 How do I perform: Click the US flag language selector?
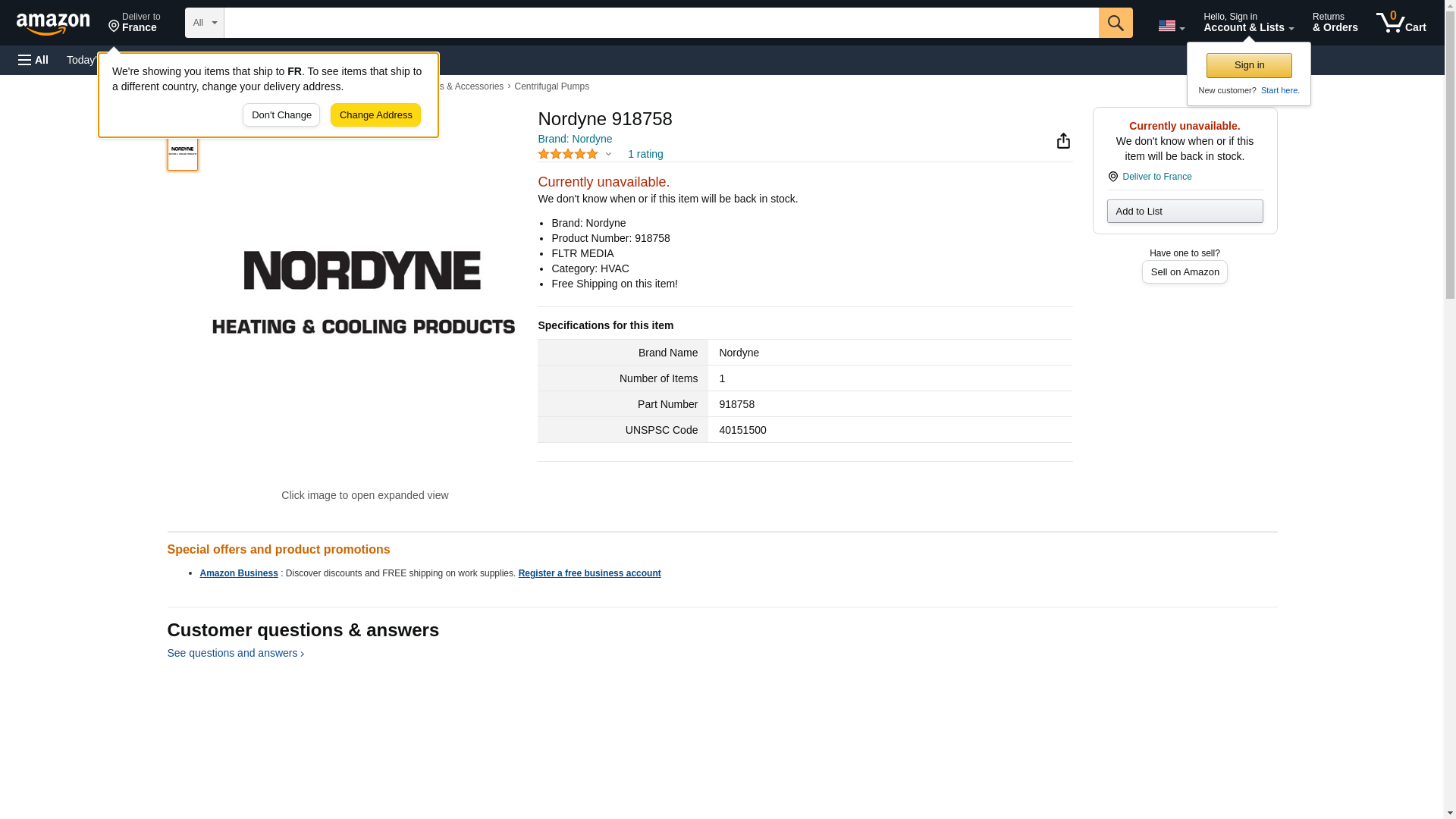tap(1170, 26)
